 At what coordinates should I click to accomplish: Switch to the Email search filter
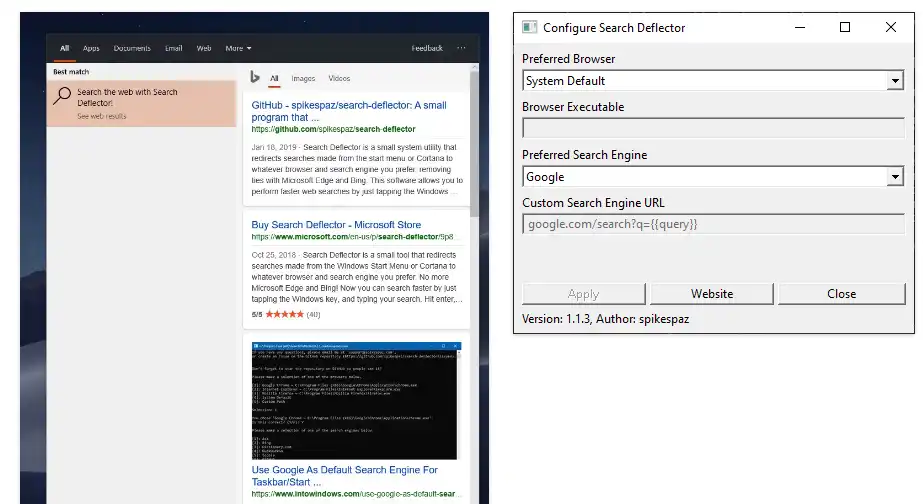pos(174,48)
